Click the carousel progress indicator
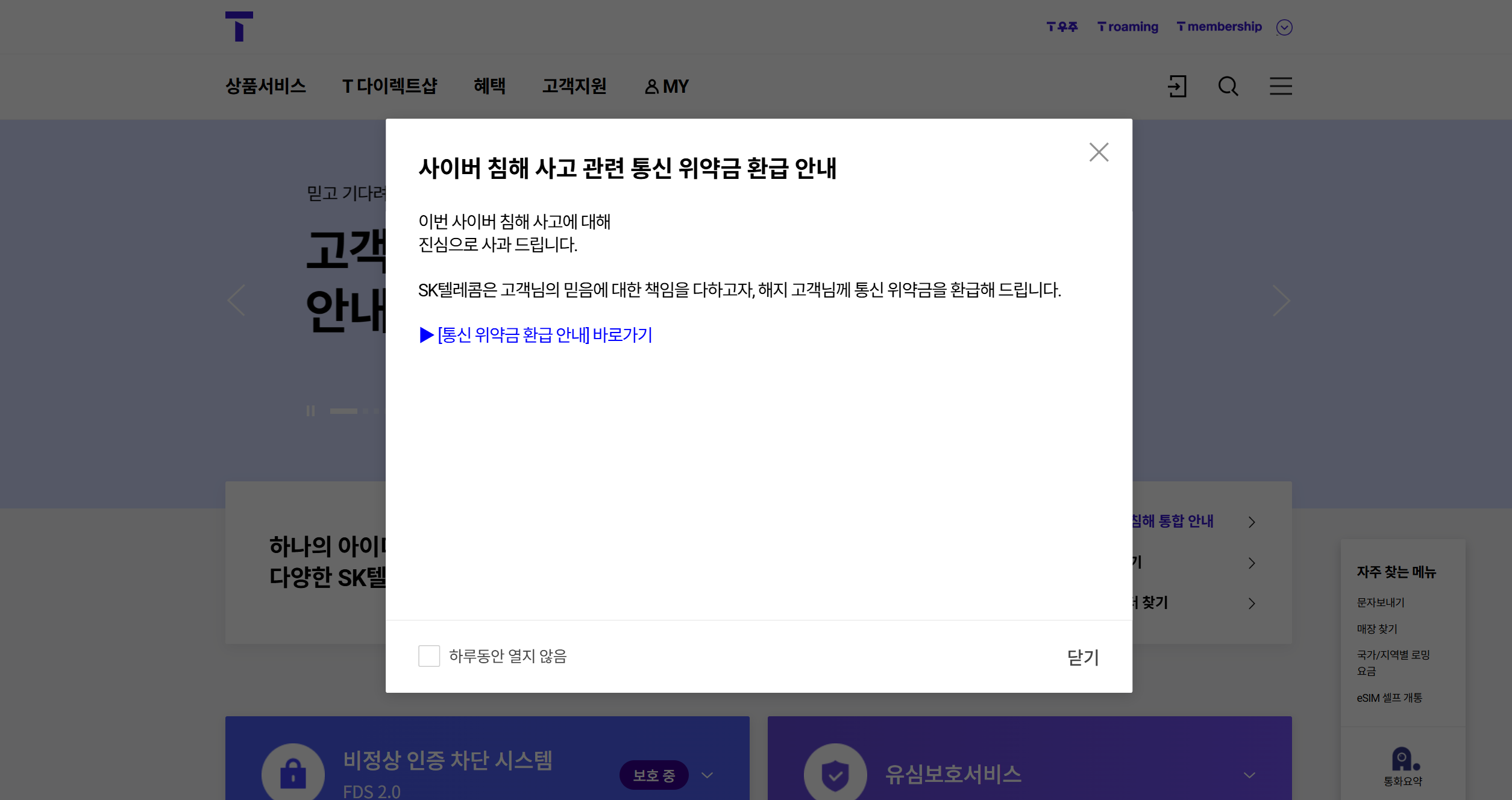Viewport: 1512px width, 800px height. [342, 410]
